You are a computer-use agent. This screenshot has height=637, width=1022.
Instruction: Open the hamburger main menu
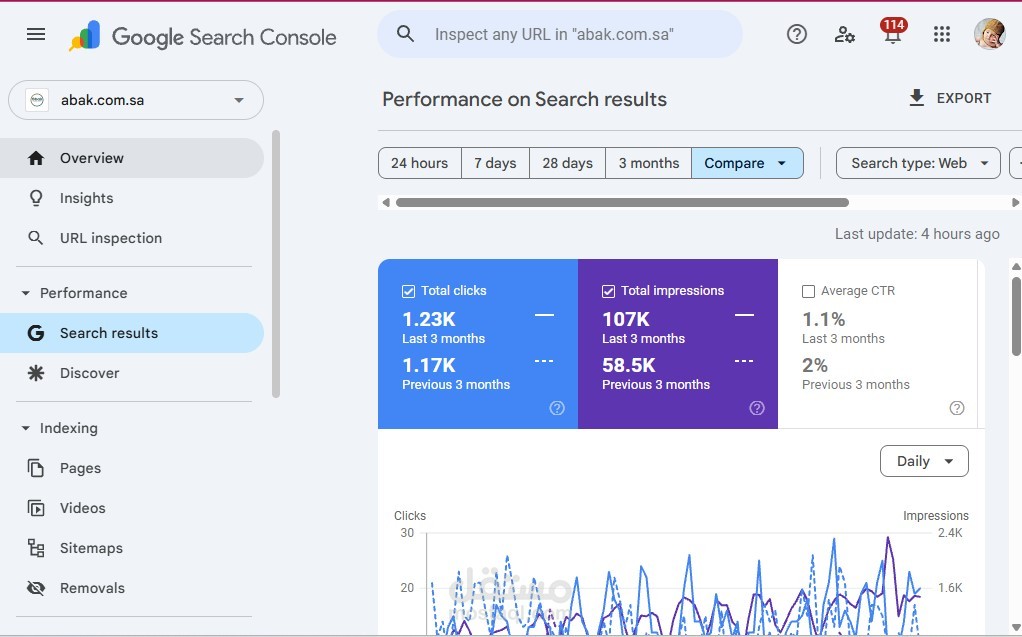point(36,35)
